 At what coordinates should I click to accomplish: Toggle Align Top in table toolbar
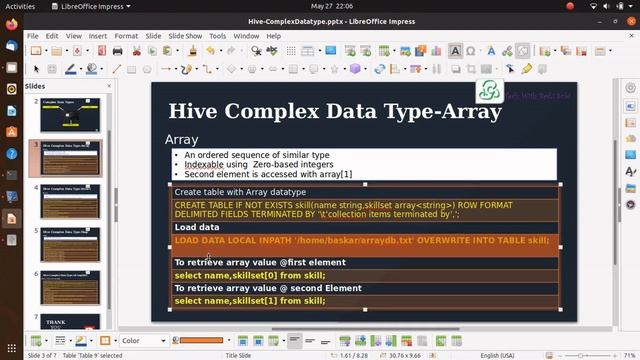click(x=294, y=340)
